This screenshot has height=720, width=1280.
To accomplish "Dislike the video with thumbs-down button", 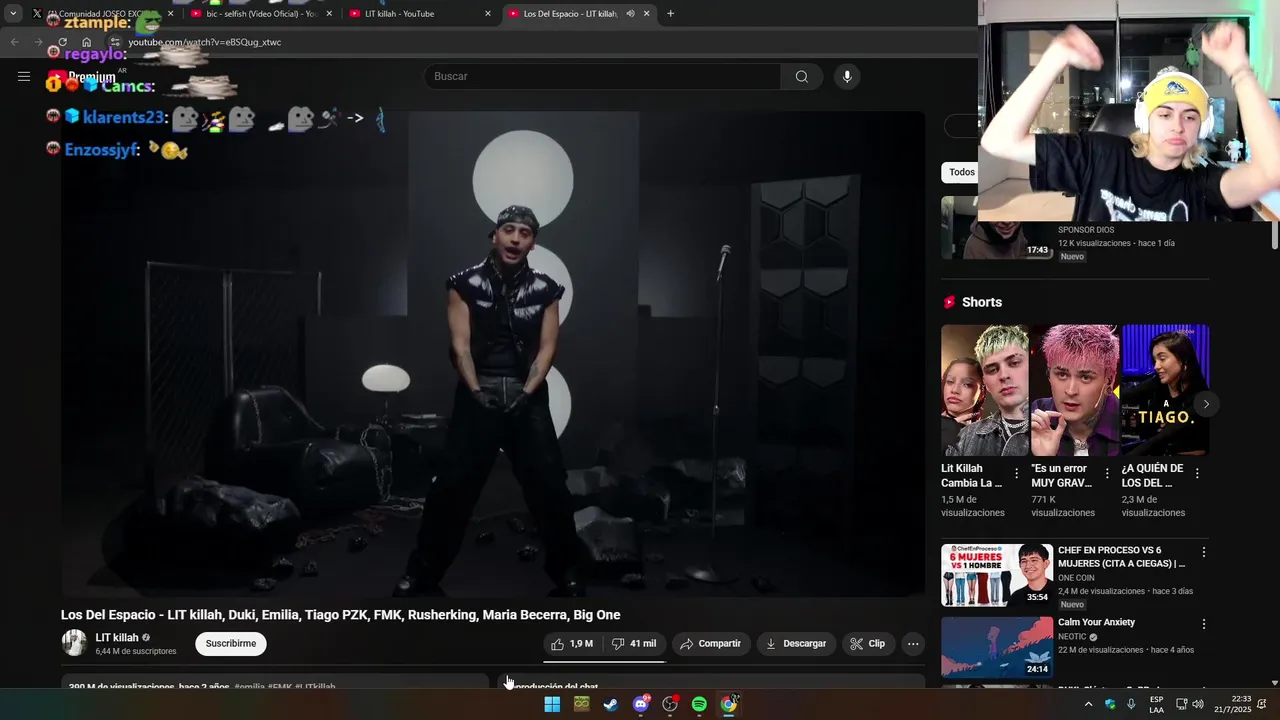I will pyautogui.click(x=634, y=644).
